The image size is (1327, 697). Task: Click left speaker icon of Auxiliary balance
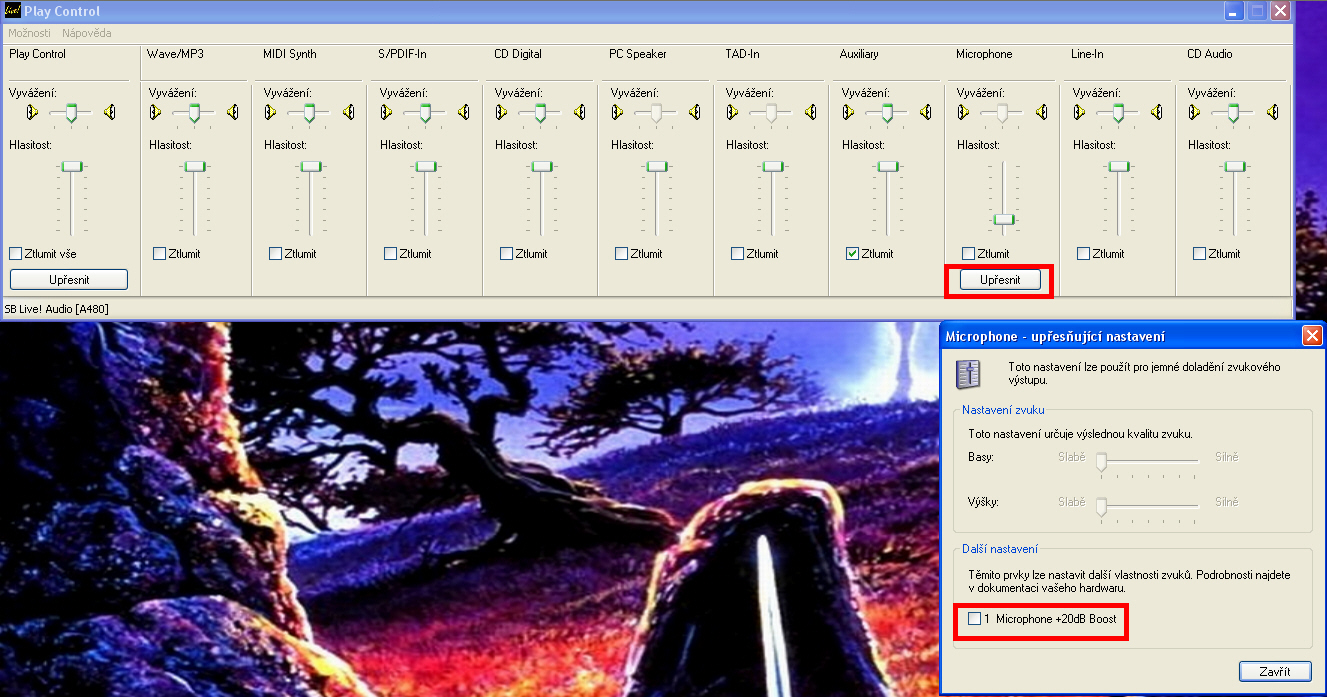pyautogui.click(x=850, y=112)
